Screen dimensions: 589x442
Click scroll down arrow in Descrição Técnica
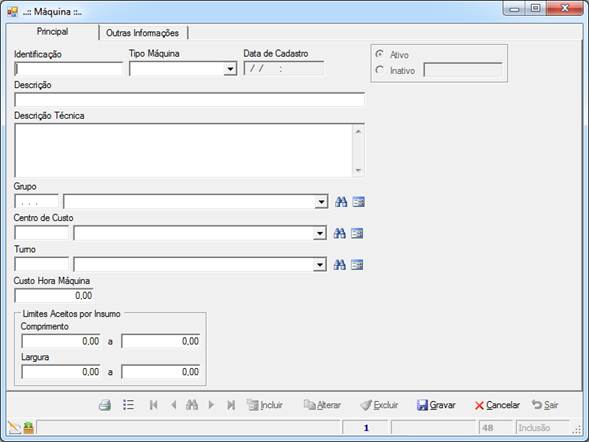click(x=358, y=170)
